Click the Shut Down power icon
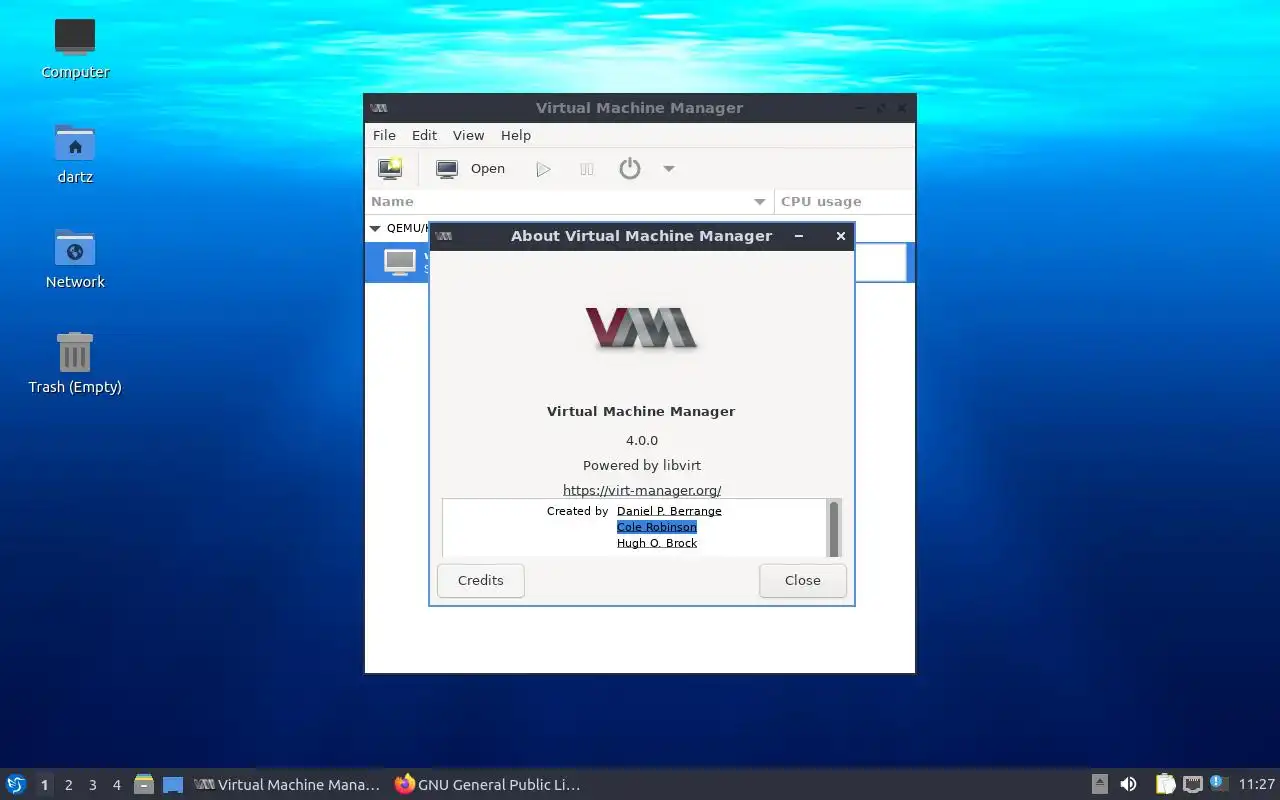The height and width of the screenshot is (800, 1280). point(629,169)
